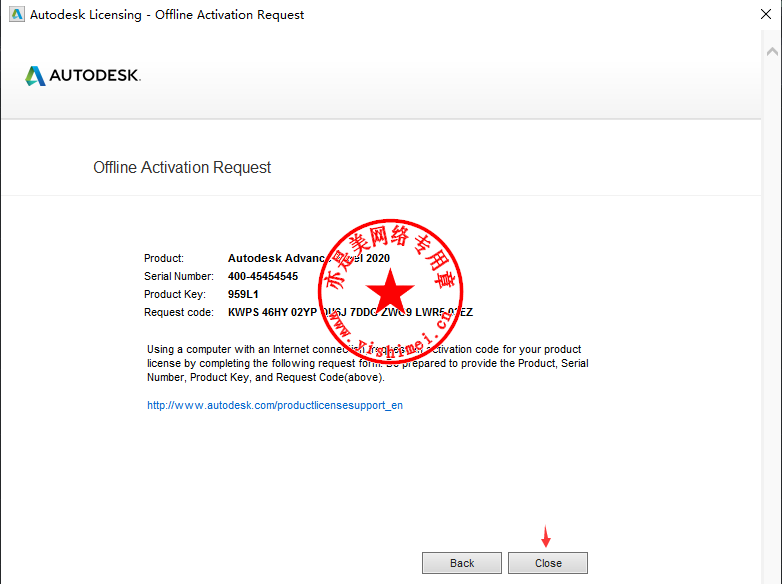Click the "Product Key:" field label
The width and height of the screenshot is (782, 584).
click(x=174, y=295)
